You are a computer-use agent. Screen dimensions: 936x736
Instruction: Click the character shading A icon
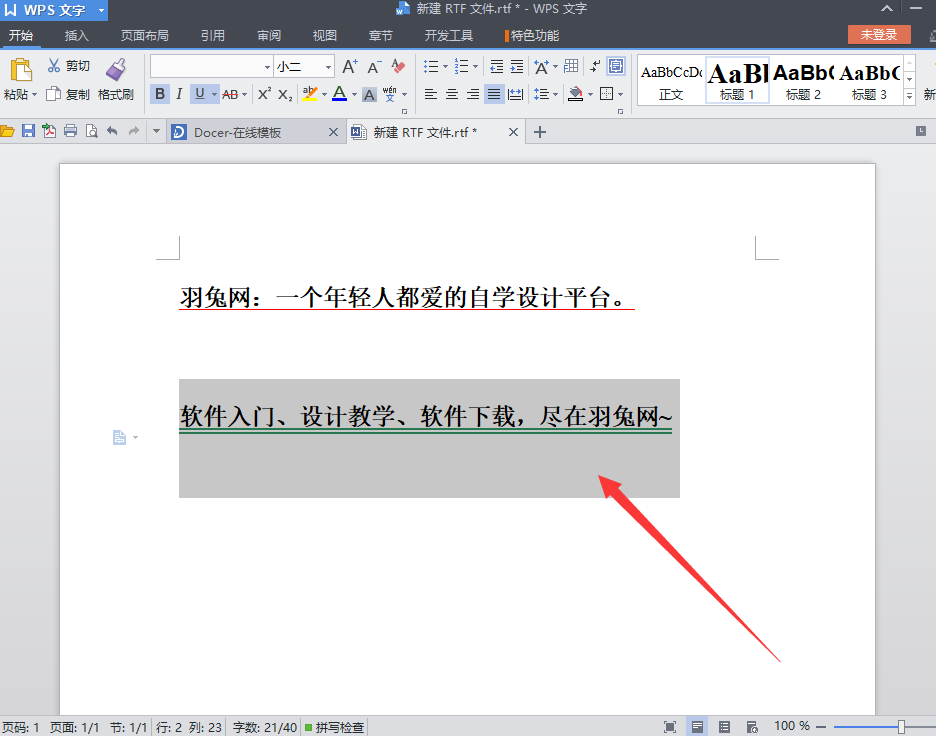pos(370,94)
